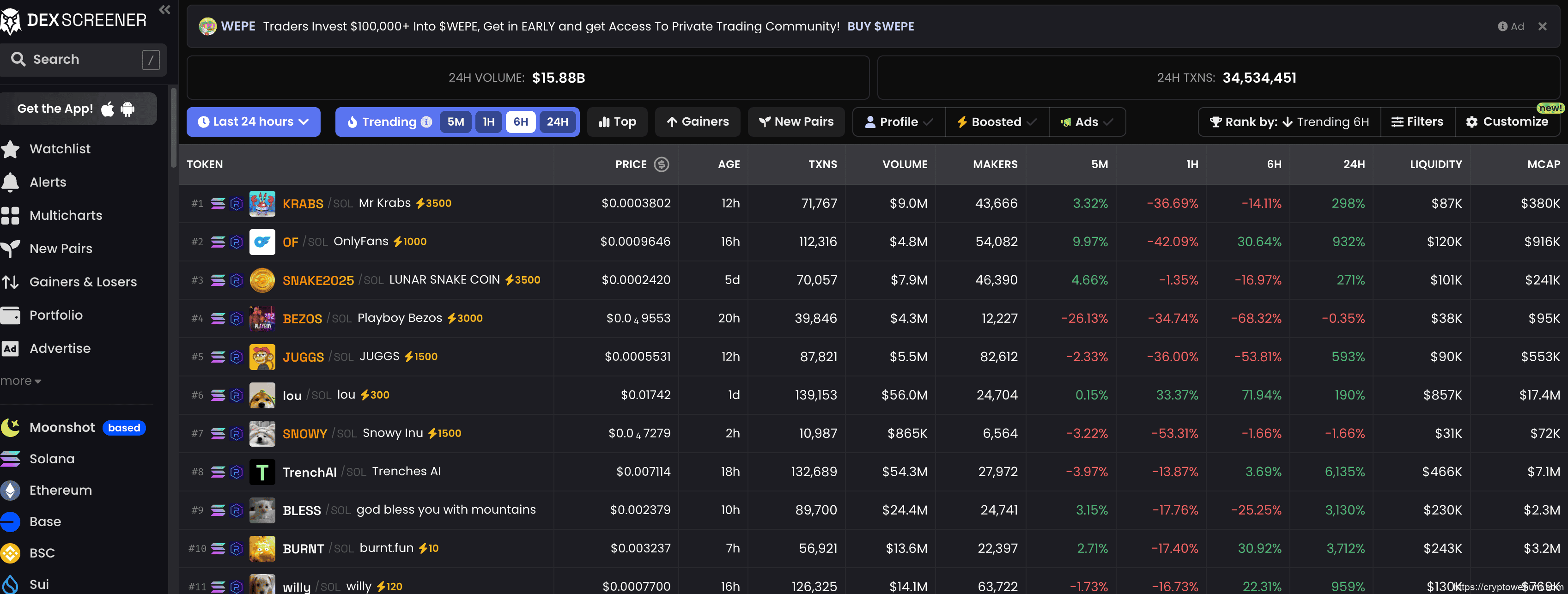Open Alerts bell in sidebar
Viewport: 1568px width, 594px height.
pyautogui.click(x=10, y=182)
